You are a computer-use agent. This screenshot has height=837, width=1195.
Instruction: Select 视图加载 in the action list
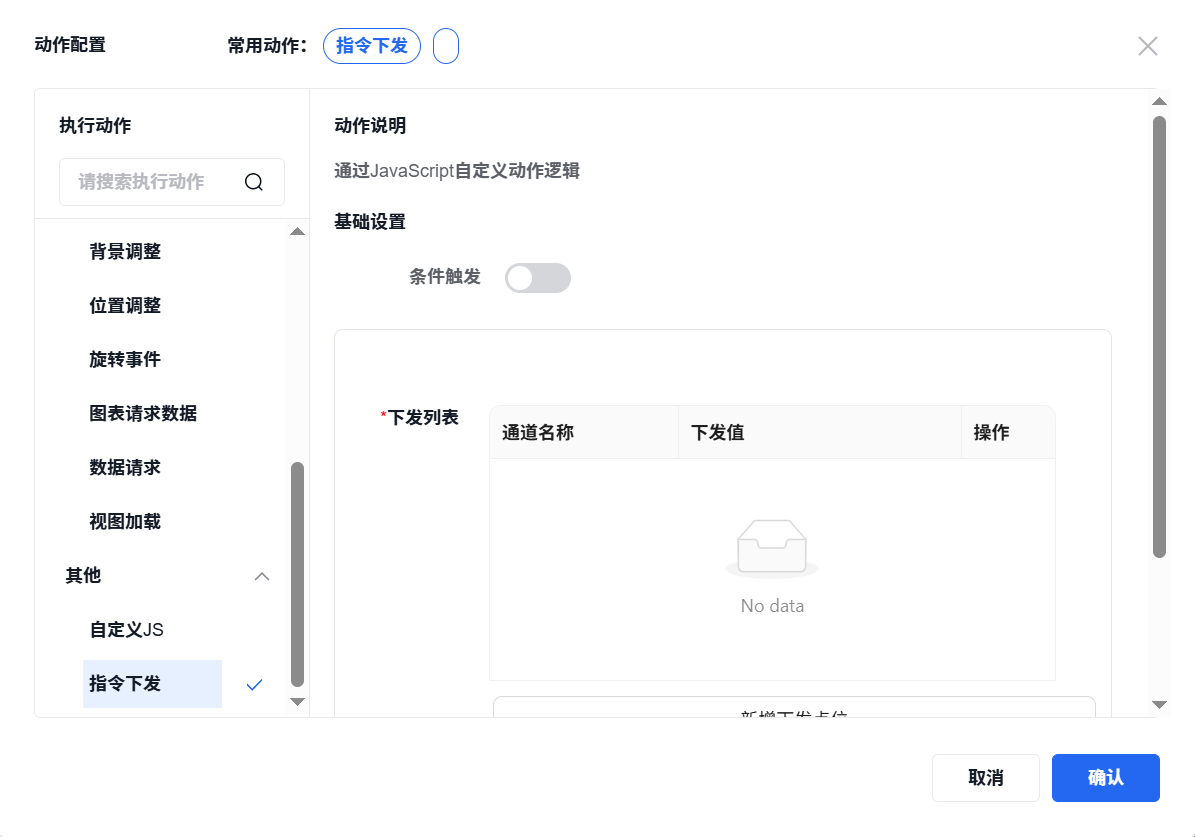coord(125,521)
